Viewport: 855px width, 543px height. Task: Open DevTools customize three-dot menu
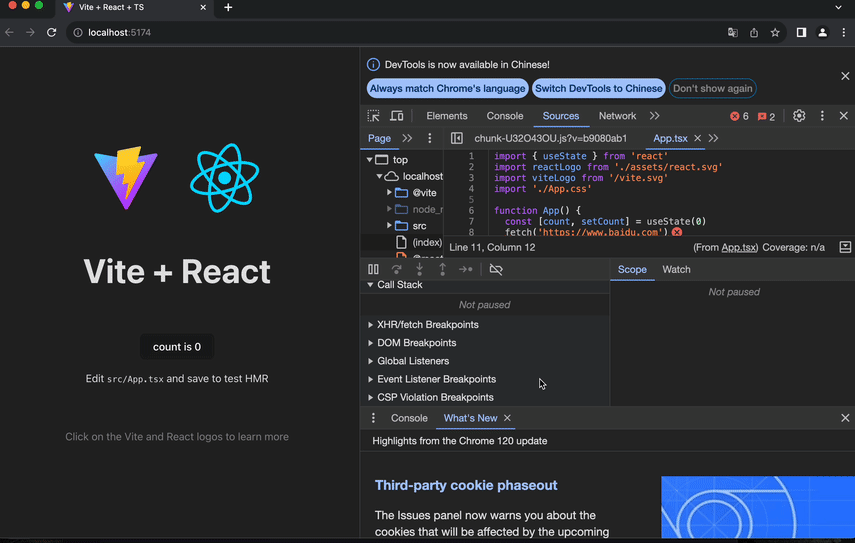point(822,116)
